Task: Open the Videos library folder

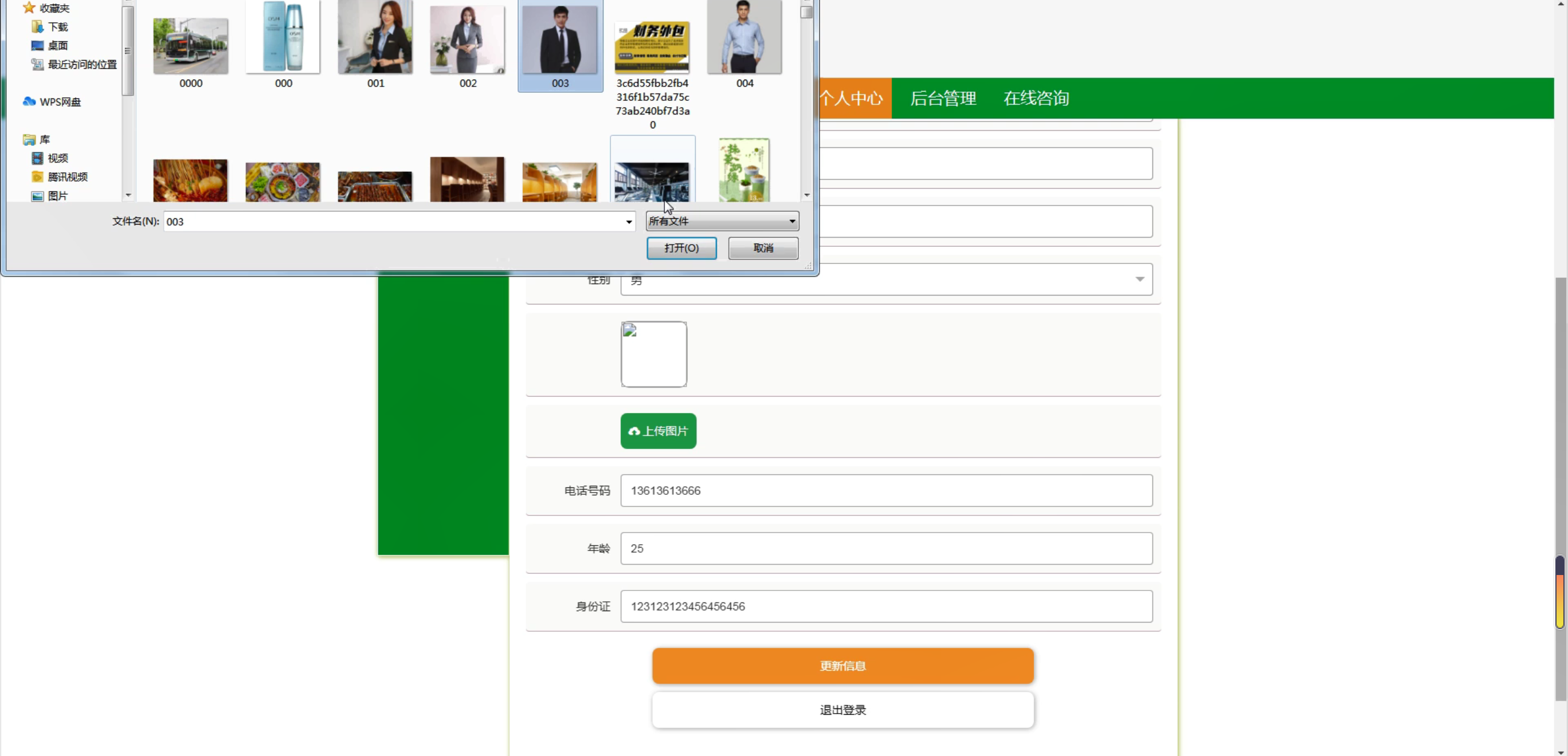Action: click(x=57, y=158)
